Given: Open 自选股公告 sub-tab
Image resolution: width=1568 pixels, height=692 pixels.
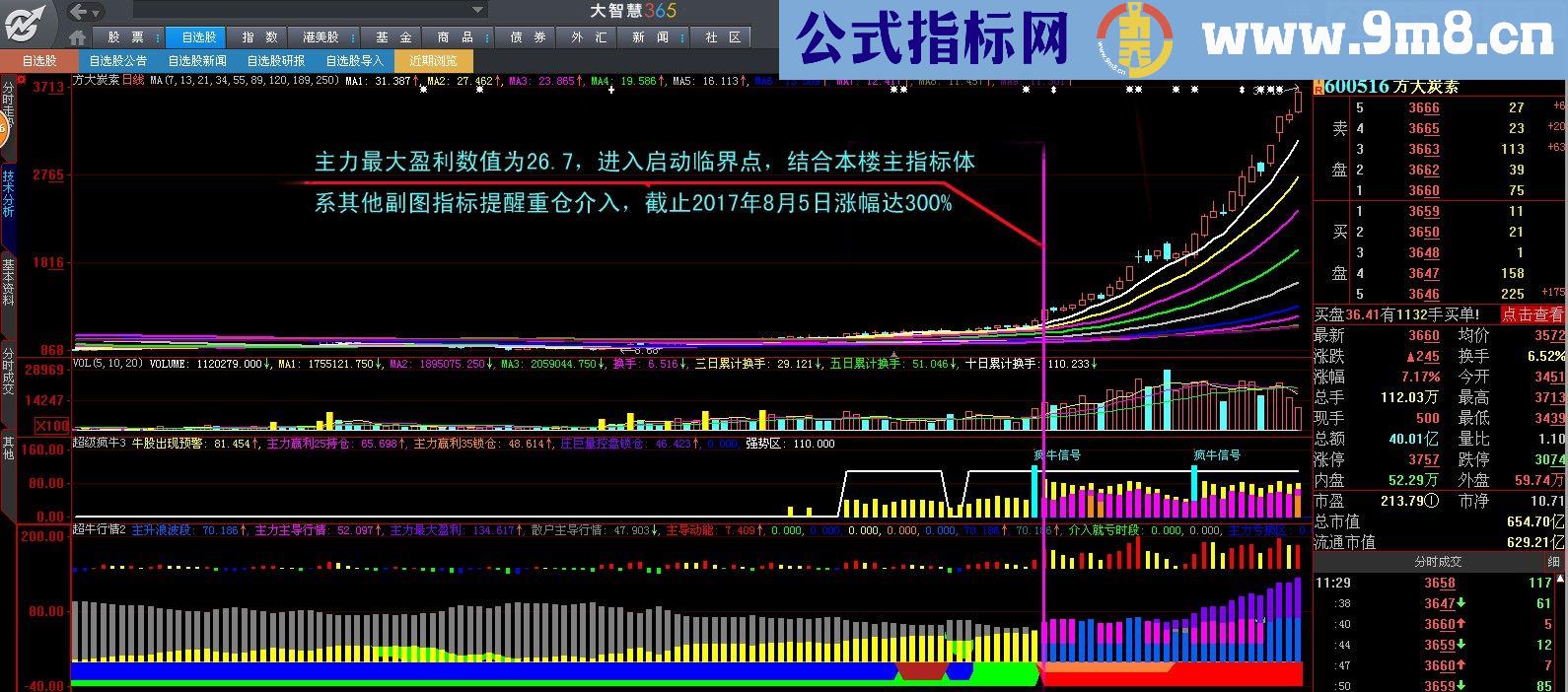Looking at the screenshot, I should [117, 61].
